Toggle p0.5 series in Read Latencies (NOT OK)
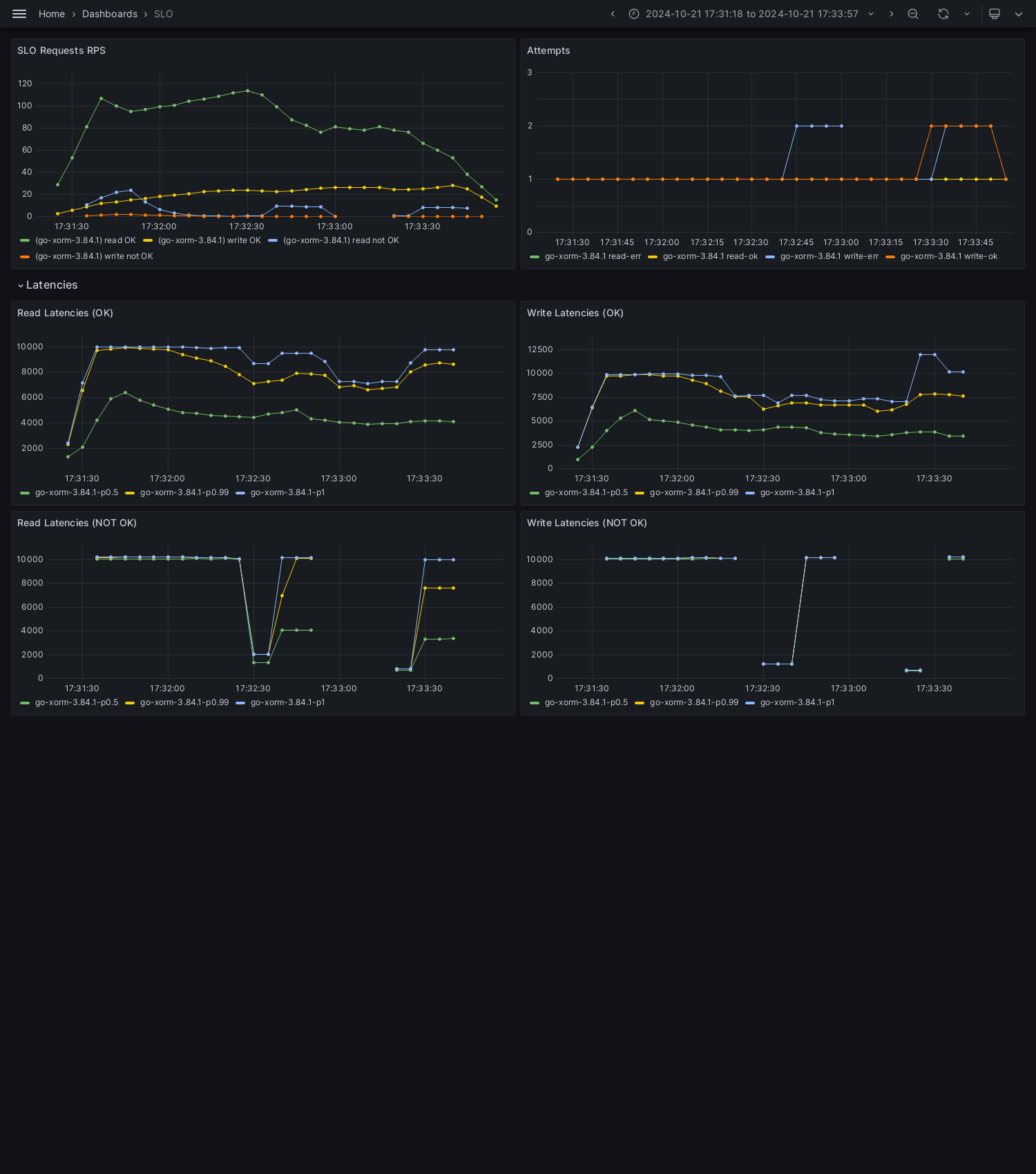 coord(77,702)
